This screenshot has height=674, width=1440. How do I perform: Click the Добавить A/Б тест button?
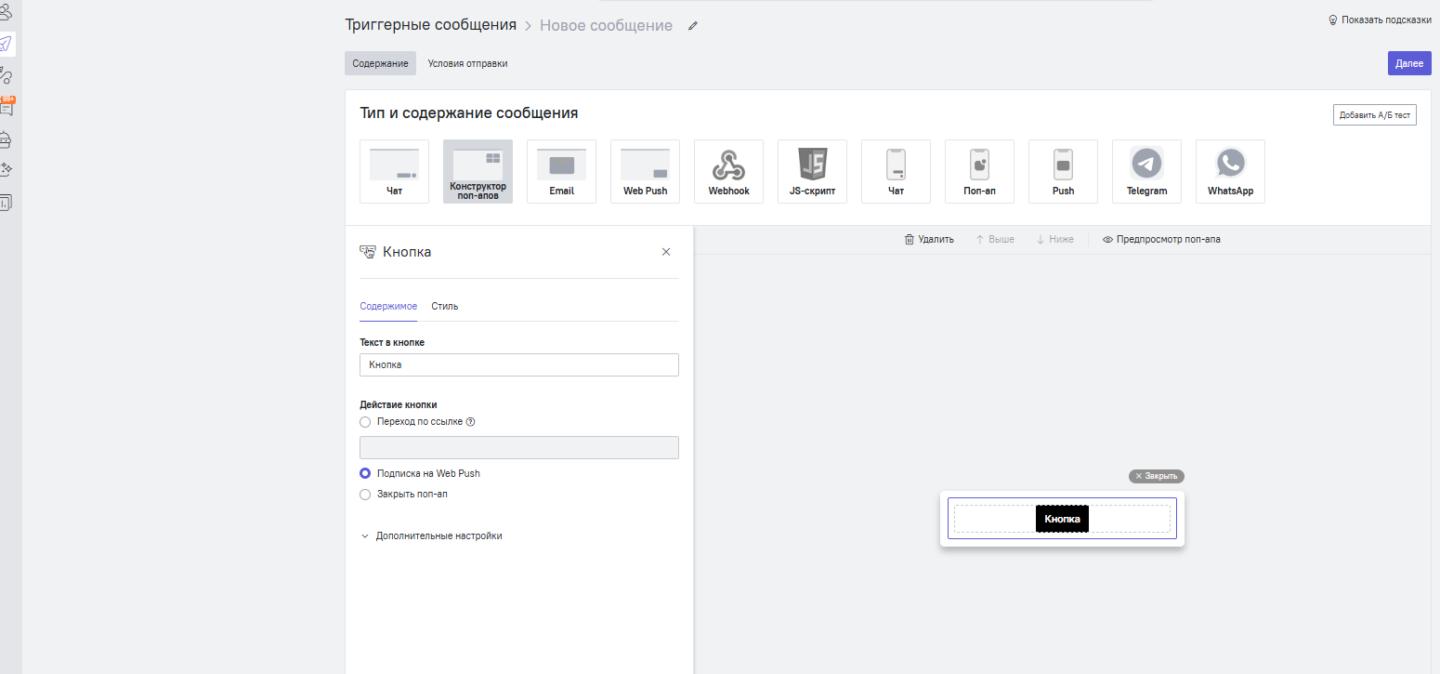pos(1375,115)
